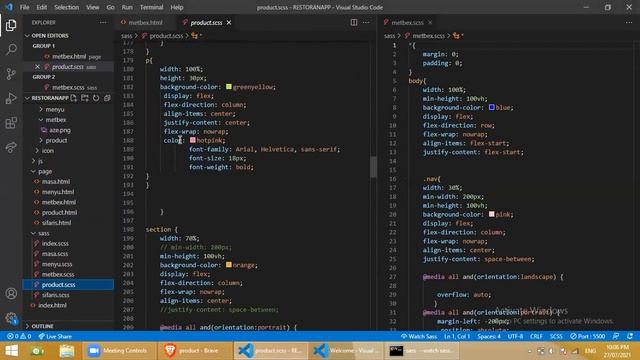
Task: Open the Terminal menu
Action: 151,7
